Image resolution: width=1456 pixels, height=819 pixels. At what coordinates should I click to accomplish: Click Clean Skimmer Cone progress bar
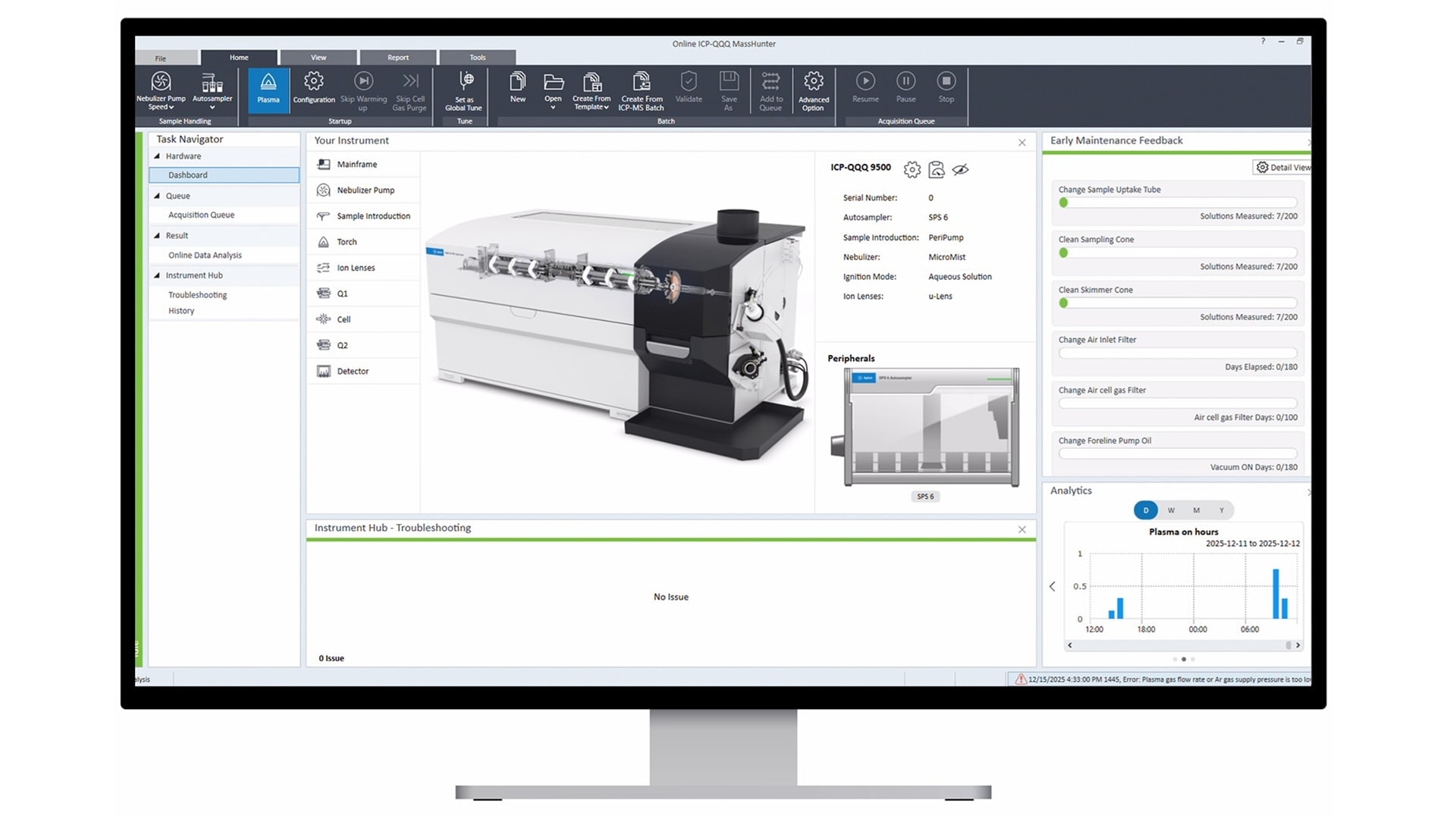pyautogui.click(x=1178, y=303)
